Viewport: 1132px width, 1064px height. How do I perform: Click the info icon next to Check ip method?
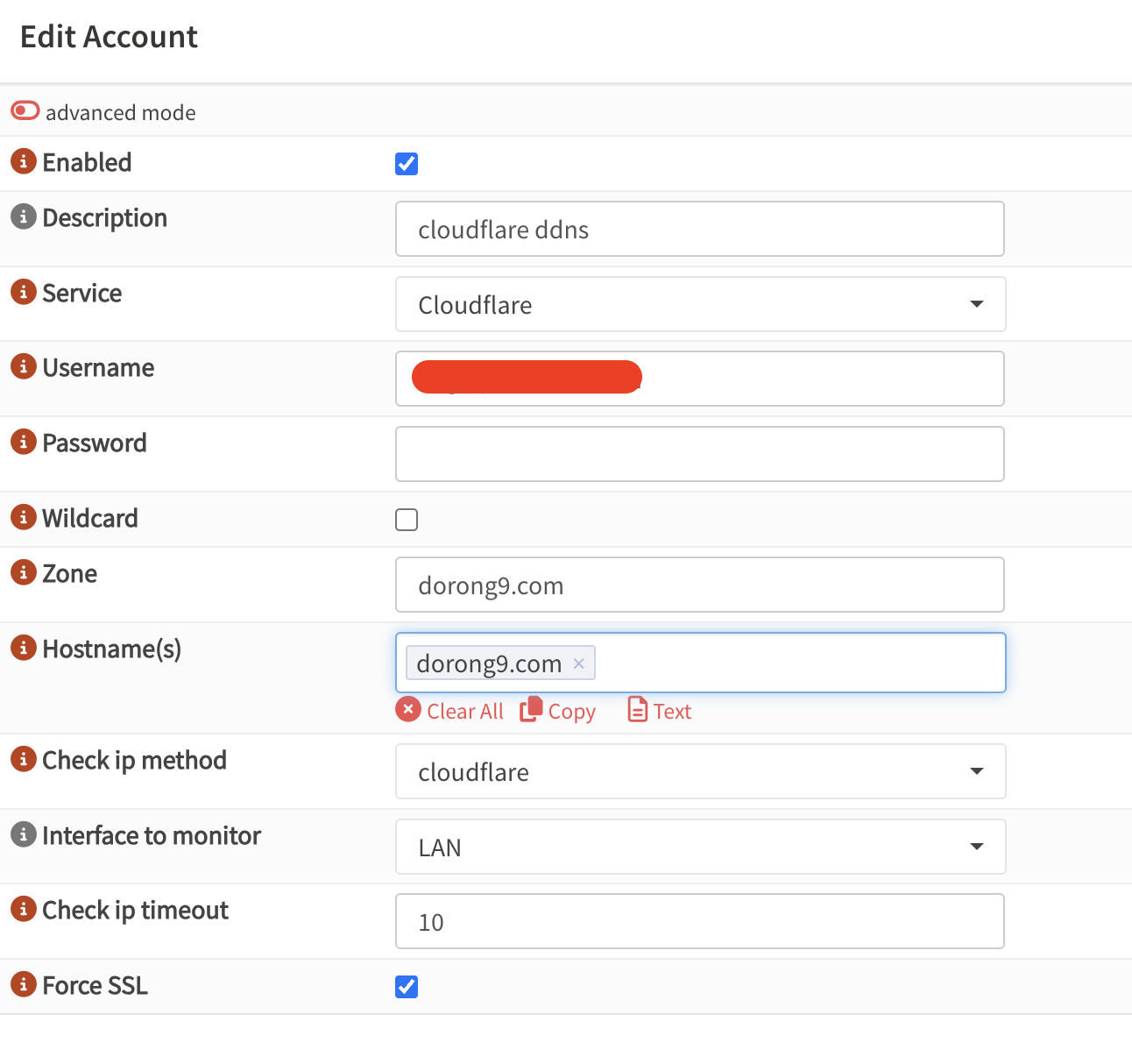[24, 759]
